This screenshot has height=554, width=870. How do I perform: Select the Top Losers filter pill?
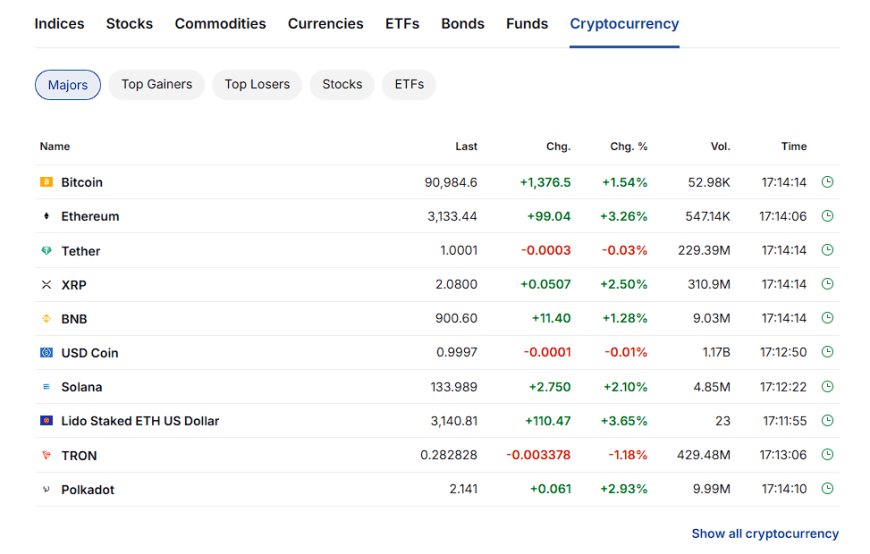pos(257,84)
